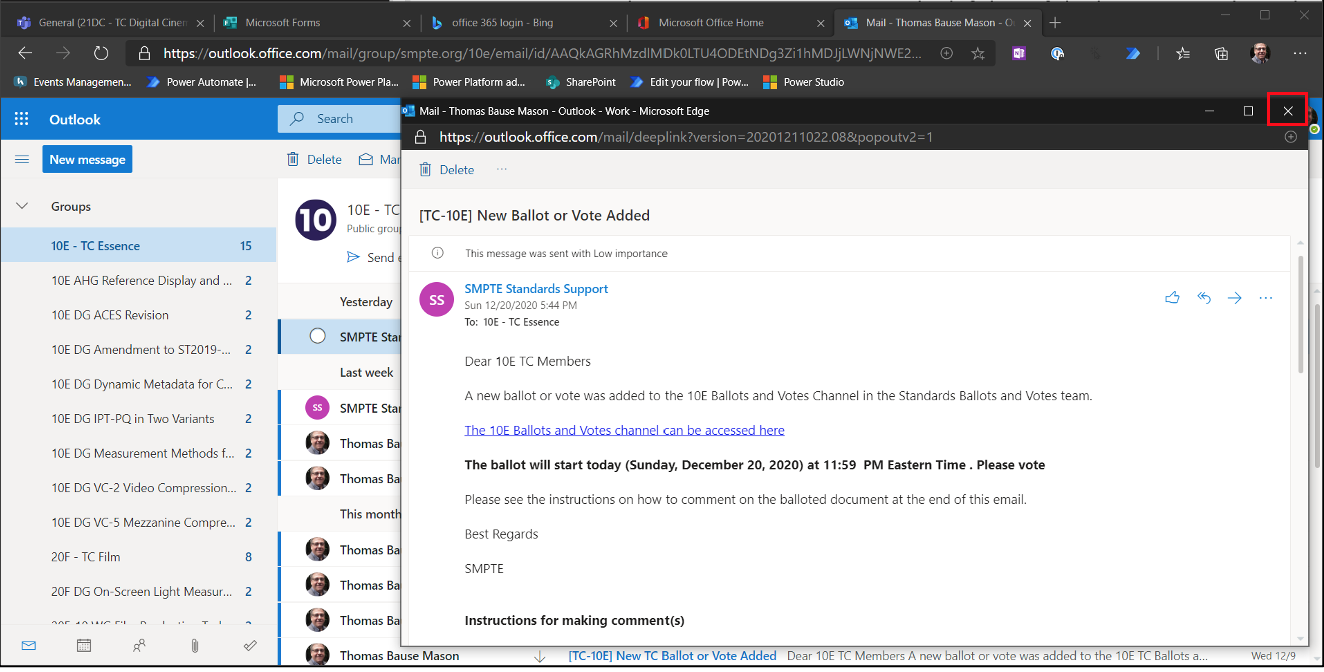Open the Outlook app launcher grid
The image size is (1324, 672).
(20, 118)
